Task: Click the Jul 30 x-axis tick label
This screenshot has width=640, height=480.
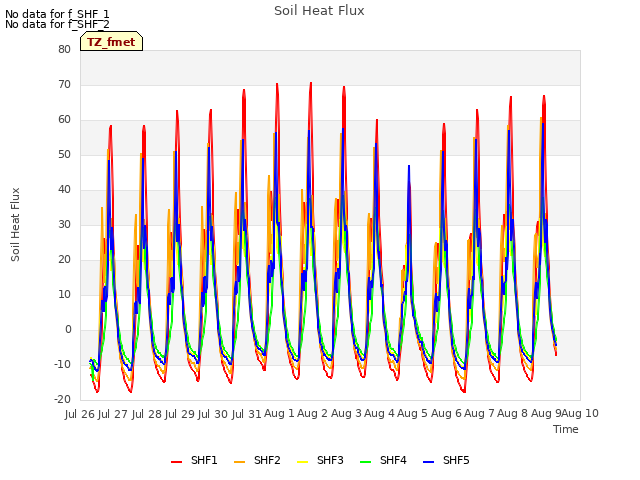Action: tap(213, 414)
